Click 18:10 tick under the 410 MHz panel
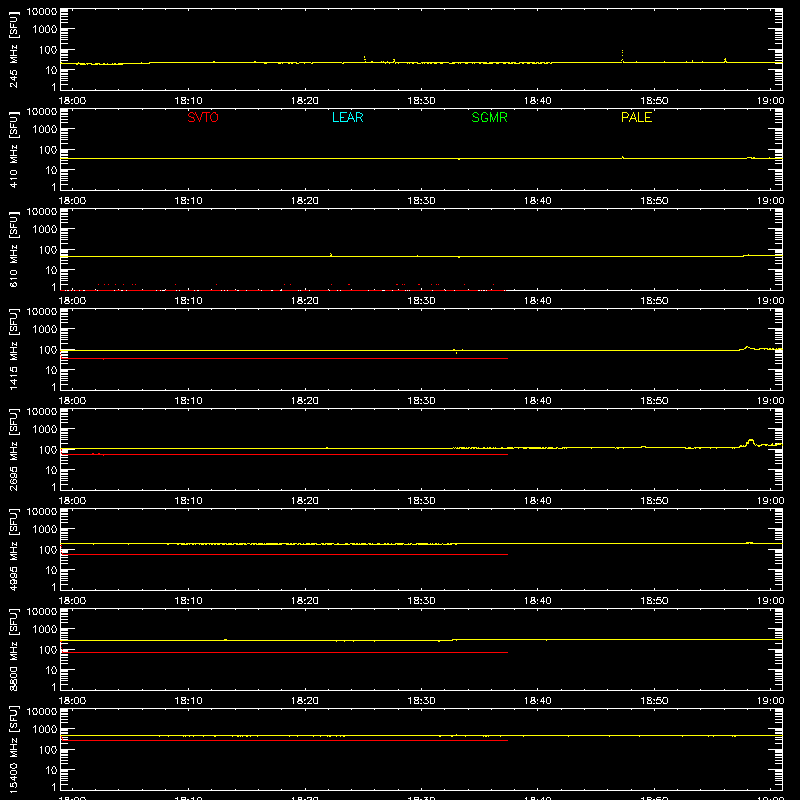Viewport: 800px width, 800px height. point(189,201)
